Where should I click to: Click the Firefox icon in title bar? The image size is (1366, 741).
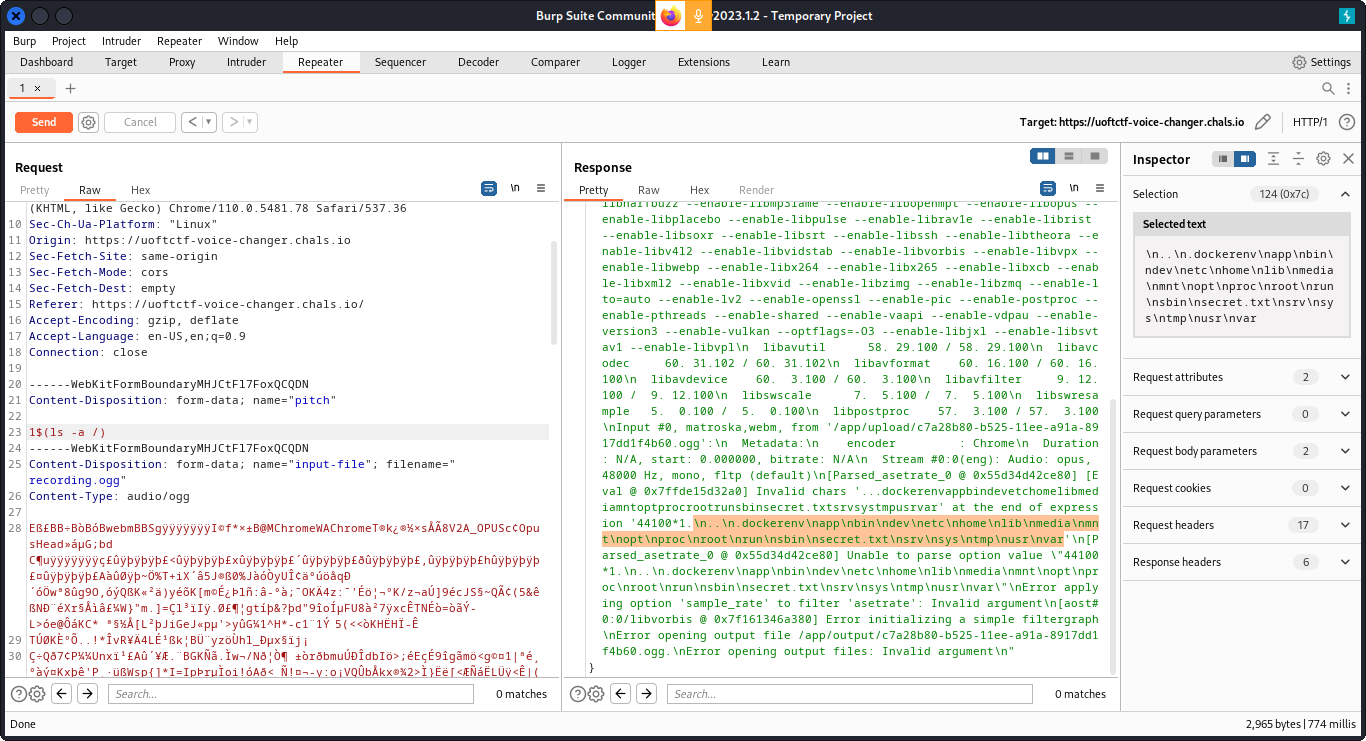(x=670, y=16)
